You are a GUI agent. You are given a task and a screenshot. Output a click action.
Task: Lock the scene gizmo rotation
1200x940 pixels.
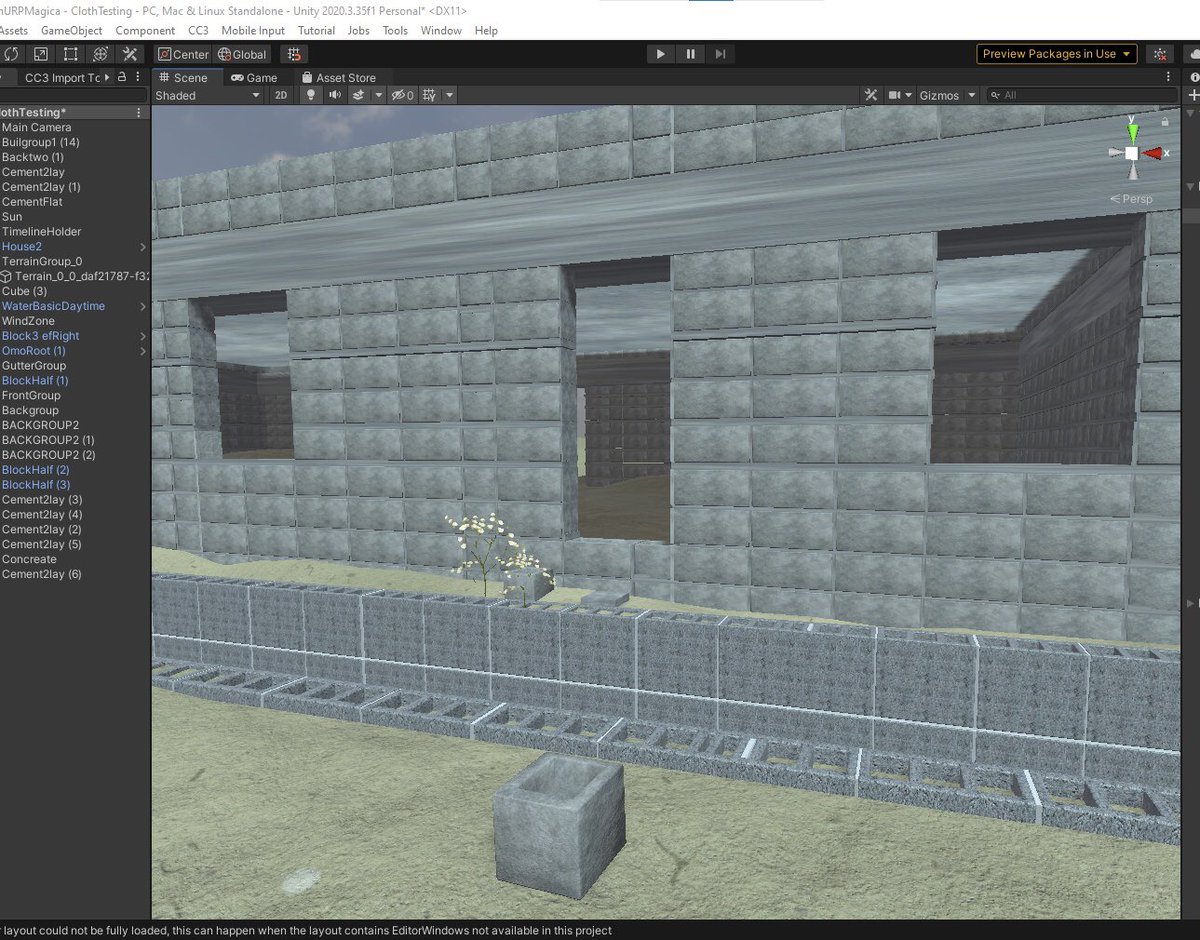pos(1164,120)
